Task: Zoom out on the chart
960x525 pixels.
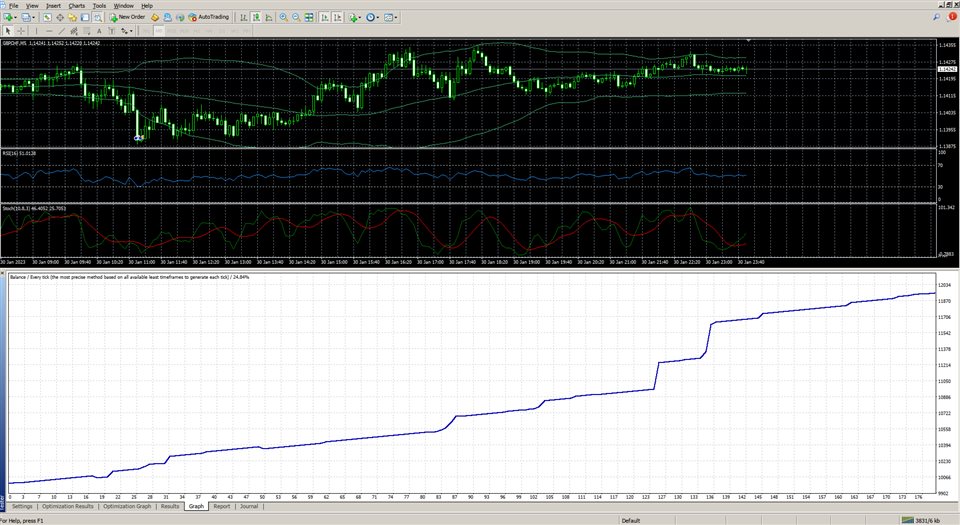Action: click(296, 17)
